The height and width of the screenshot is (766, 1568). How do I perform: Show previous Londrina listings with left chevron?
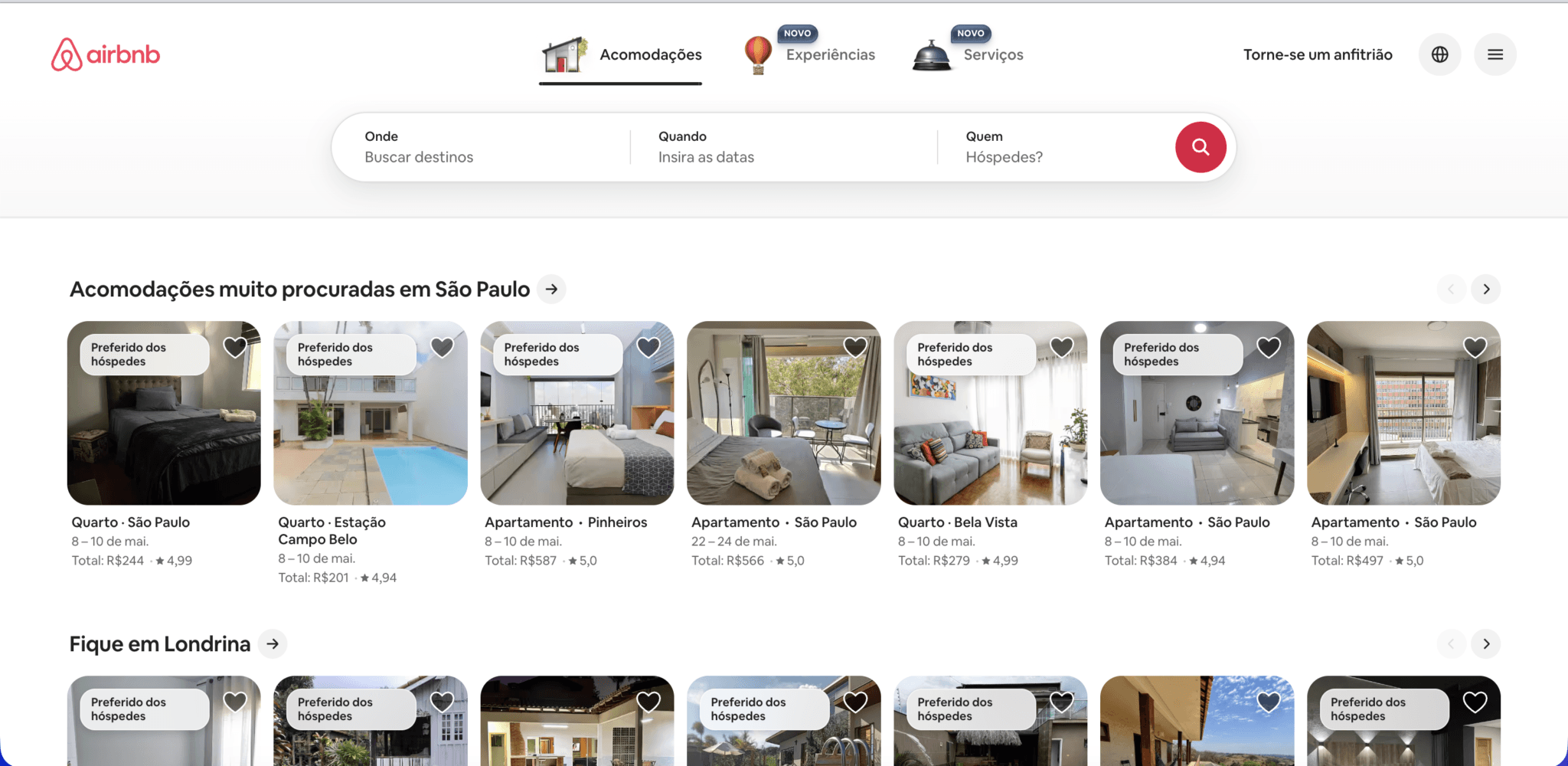tap(1451, 643)
